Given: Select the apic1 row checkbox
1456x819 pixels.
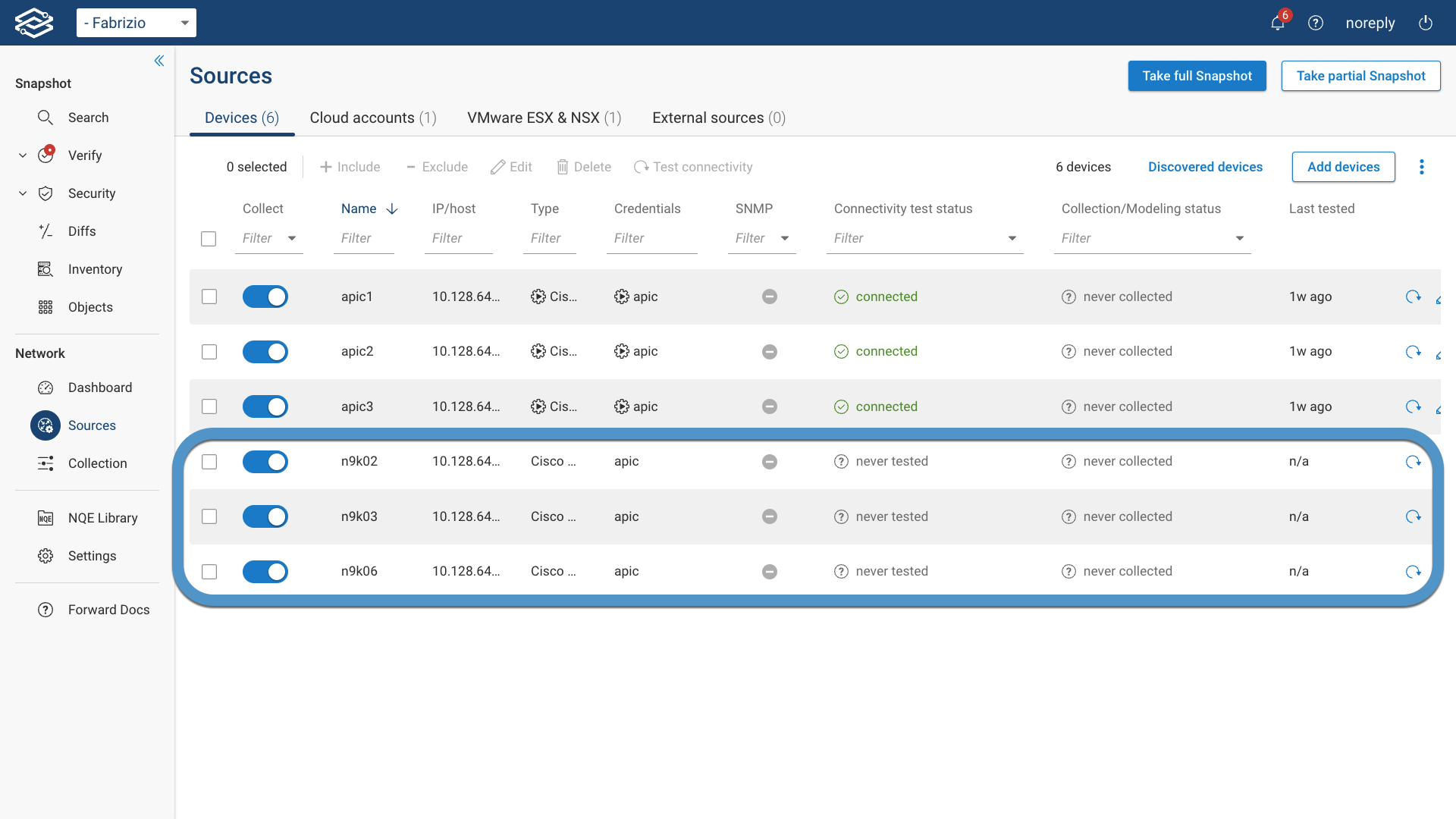Looking at the screenshot, I should (x=209, y=297).
